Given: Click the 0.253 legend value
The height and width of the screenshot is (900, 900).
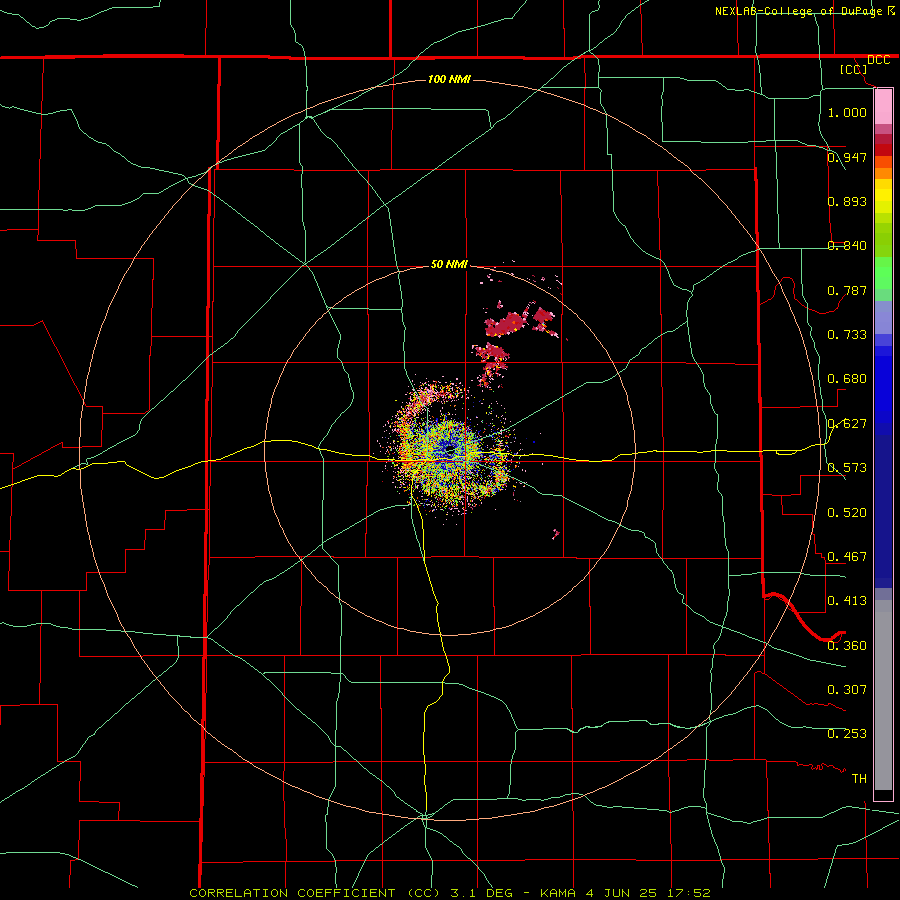Looking at the screenshot, I should pos(847,734).
